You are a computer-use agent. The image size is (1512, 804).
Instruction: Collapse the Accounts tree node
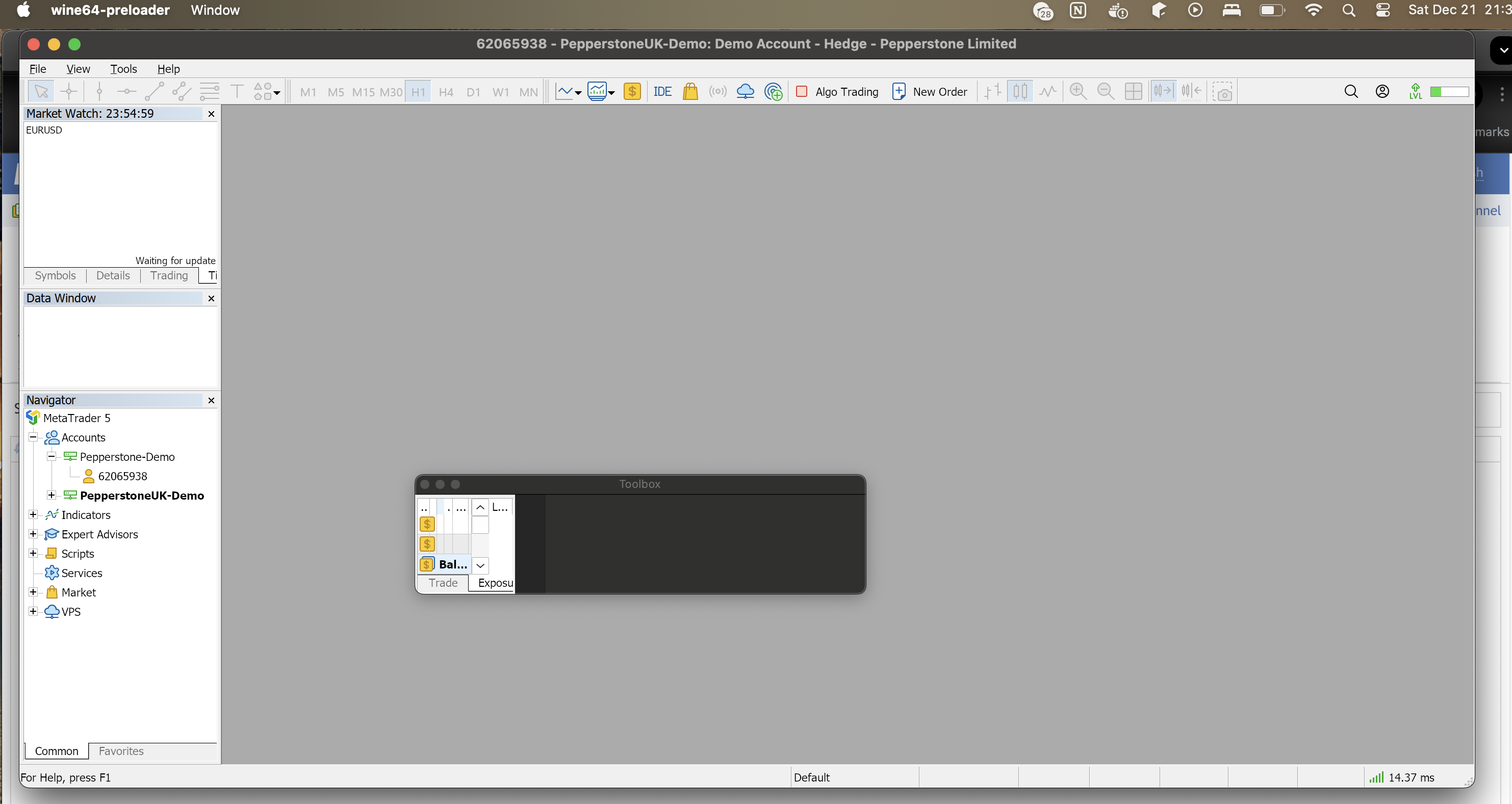[x=34, y=437]
